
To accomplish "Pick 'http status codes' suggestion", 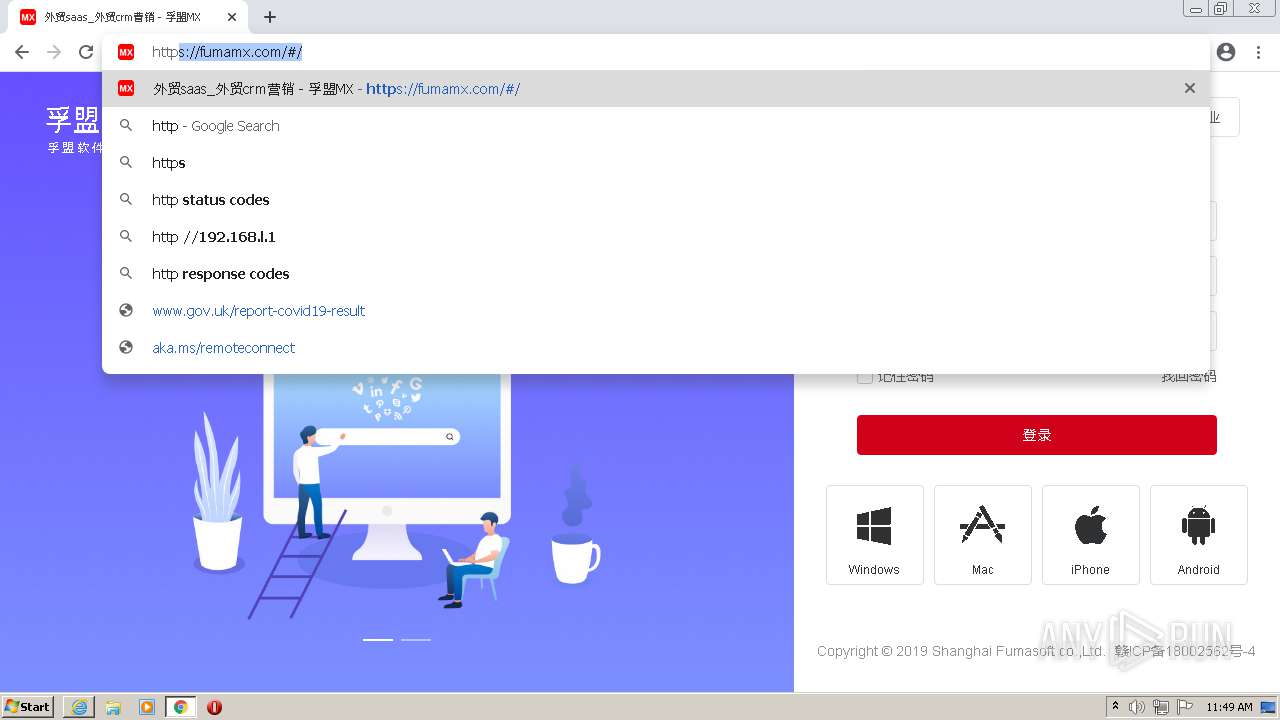I will 656,200.
